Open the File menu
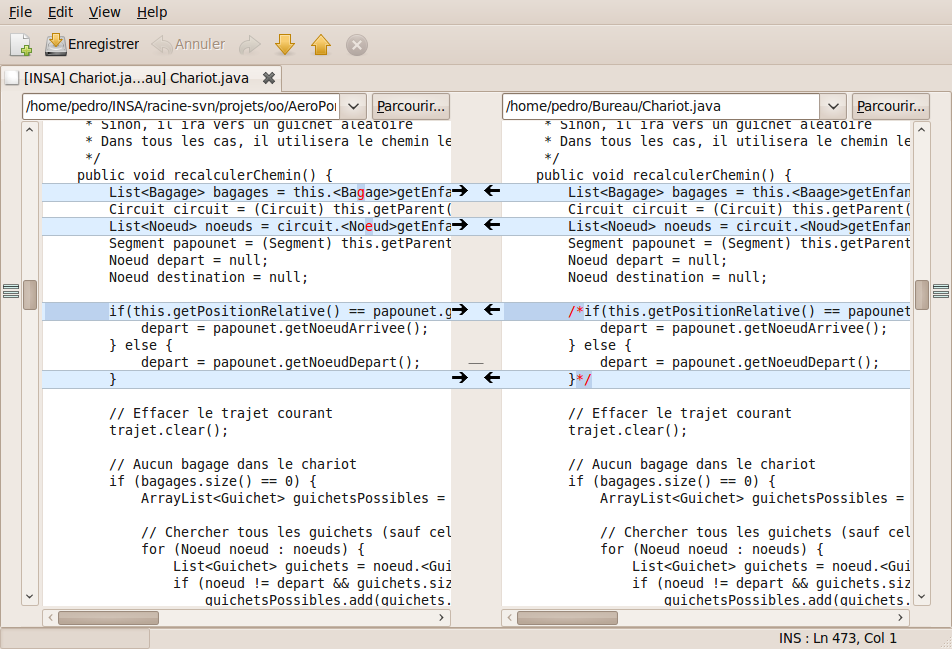952x649 pixels. [20, 12]
